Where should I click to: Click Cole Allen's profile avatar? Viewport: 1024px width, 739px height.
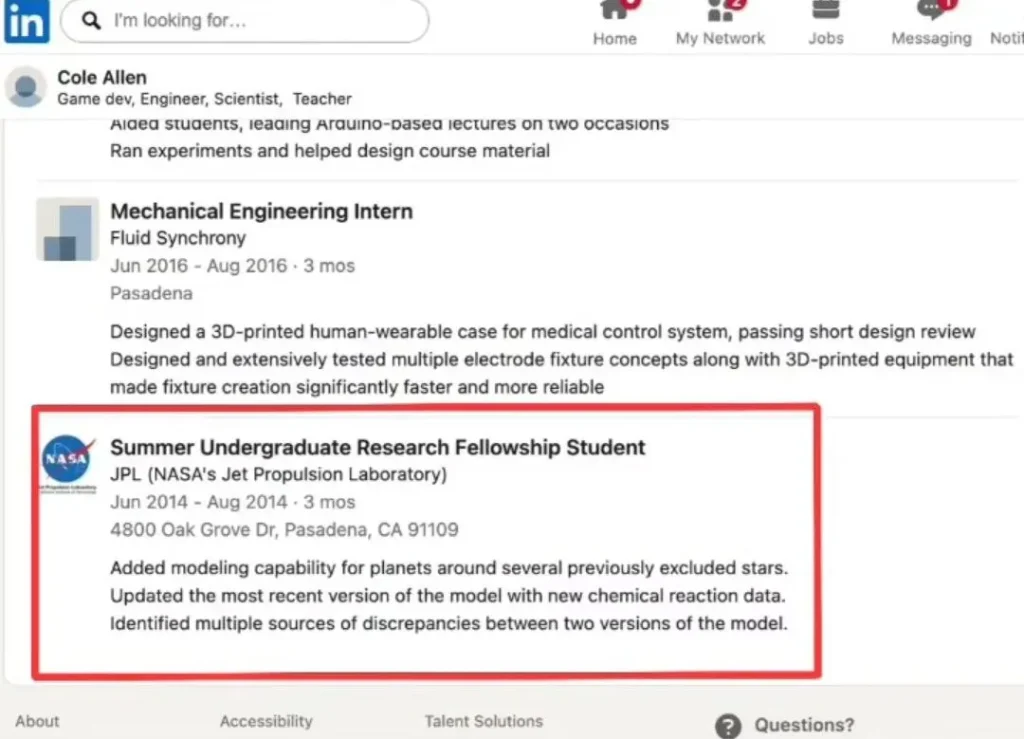[x=26, y=87]
